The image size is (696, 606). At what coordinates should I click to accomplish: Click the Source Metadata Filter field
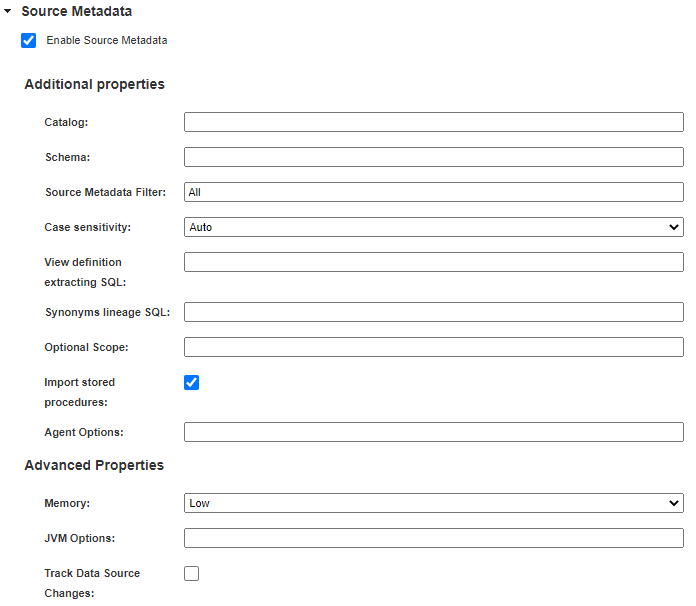[434, 192]
